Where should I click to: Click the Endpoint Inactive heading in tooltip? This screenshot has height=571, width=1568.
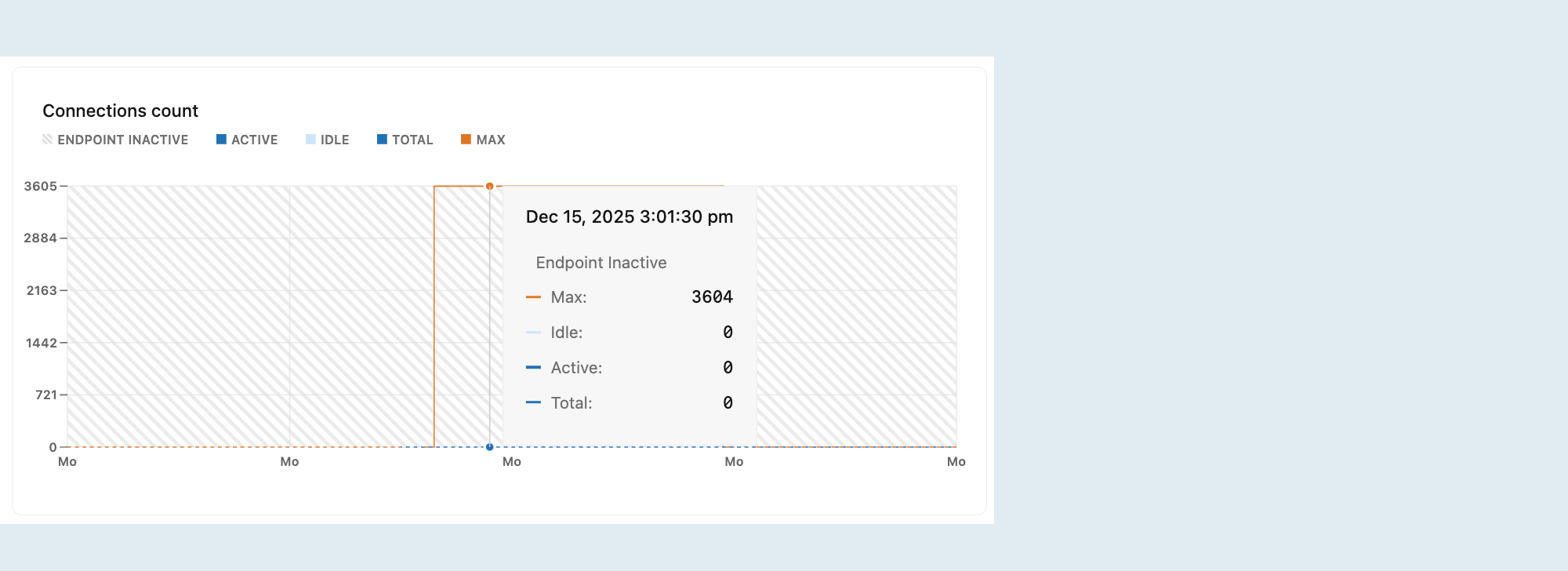pyautogui.click(x=601, y=263)
